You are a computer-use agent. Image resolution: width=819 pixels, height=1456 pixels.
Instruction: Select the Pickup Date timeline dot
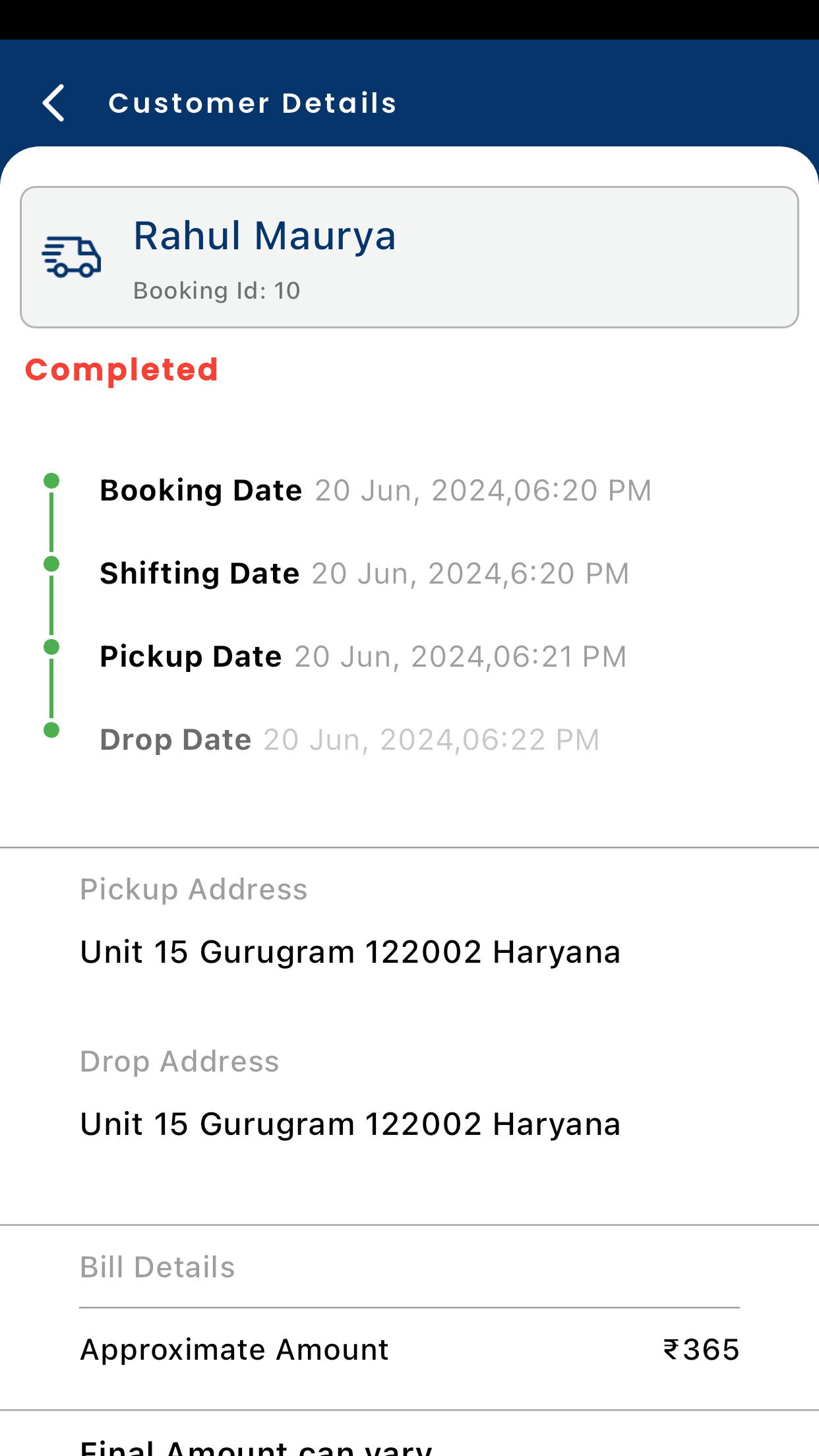pyautogui.click(x=51, y=647)
